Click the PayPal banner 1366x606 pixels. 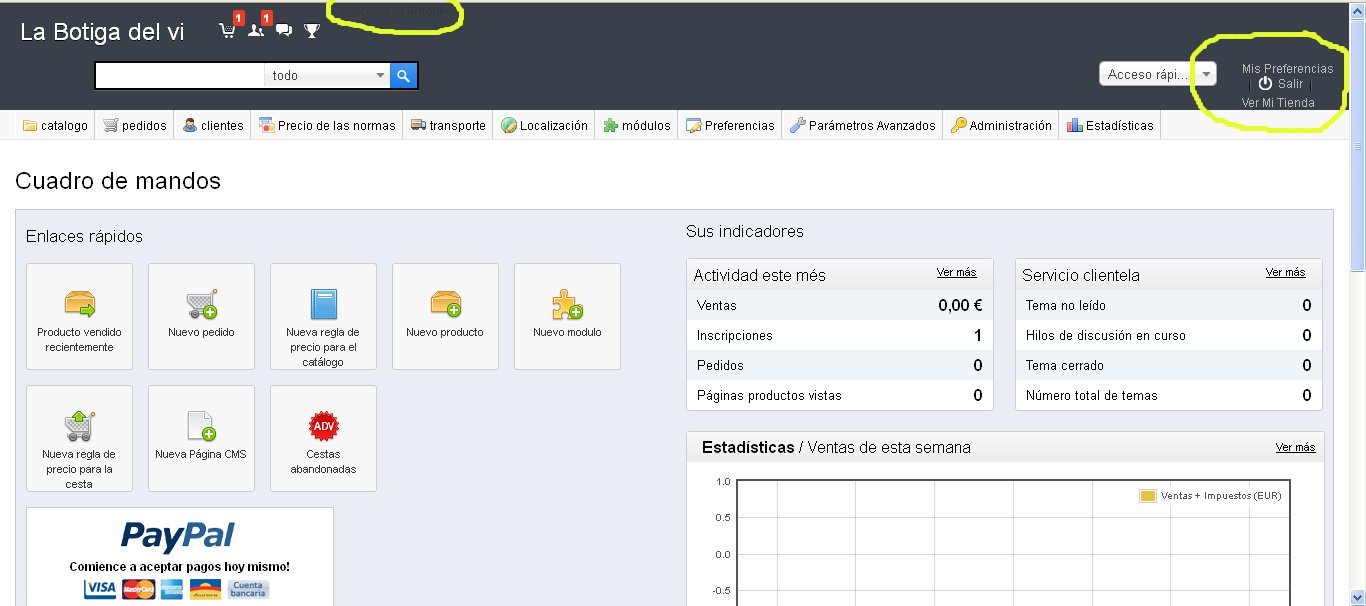180,556
